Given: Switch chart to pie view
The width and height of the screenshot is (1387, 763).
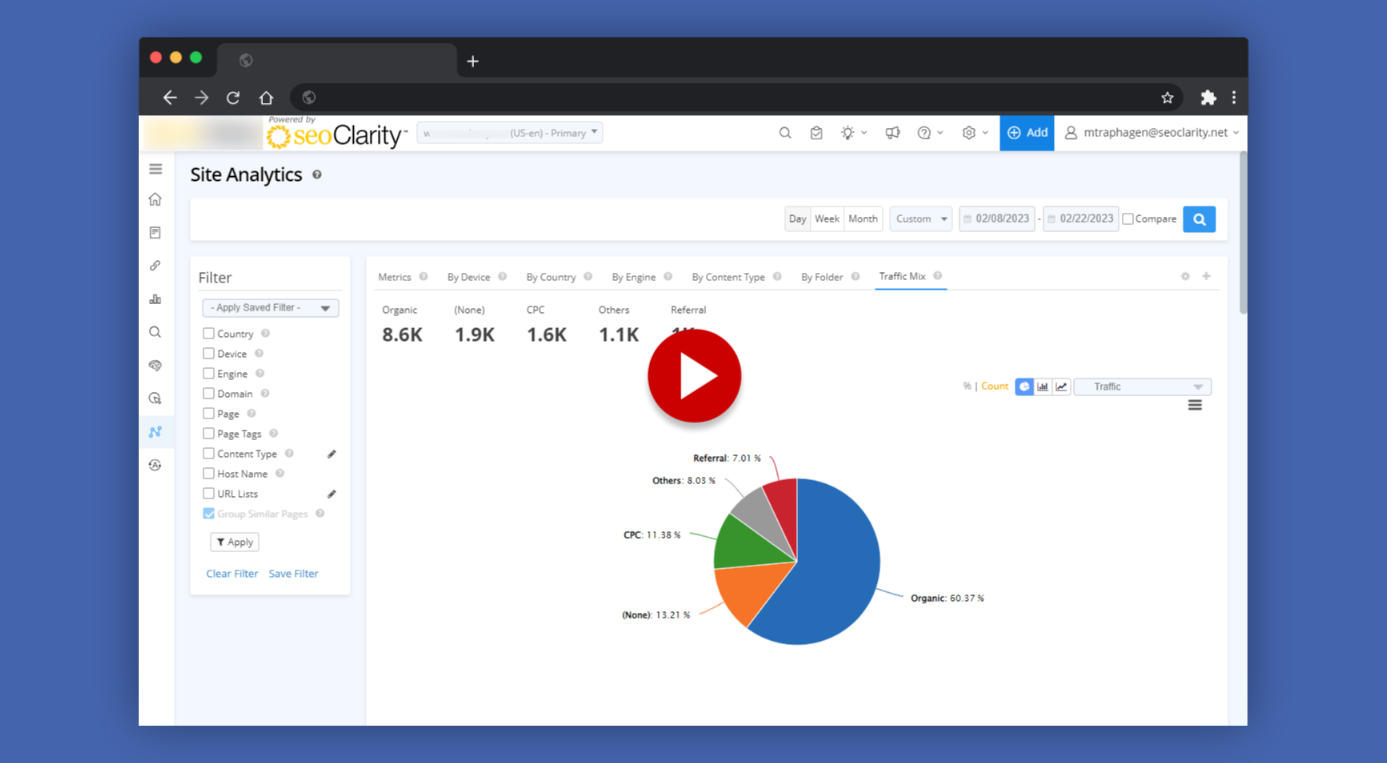Looking at the screenshot, I should [1024, 386].
